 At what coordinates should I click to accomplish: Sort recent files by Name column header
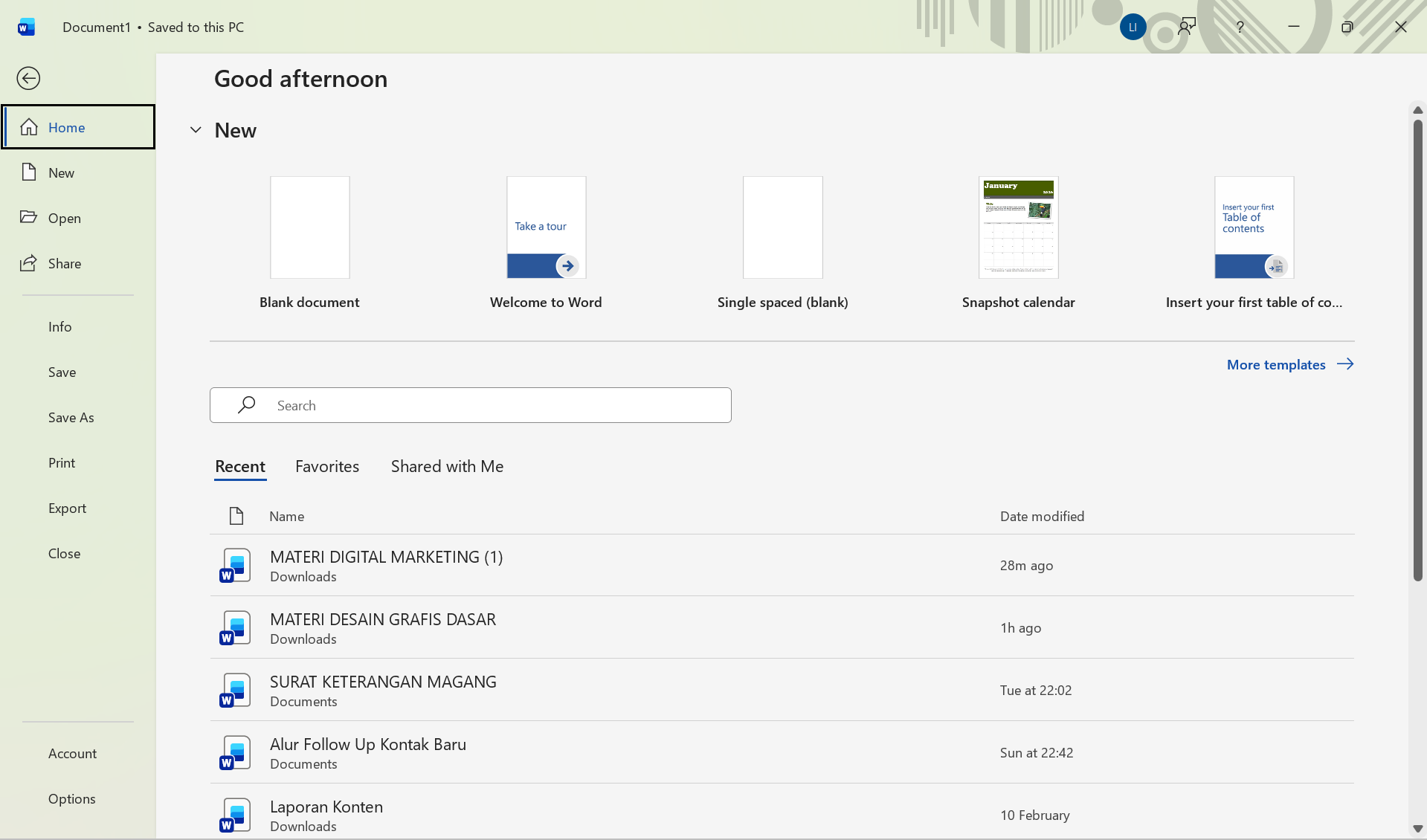pyautogui.click(x=287, y=516)
